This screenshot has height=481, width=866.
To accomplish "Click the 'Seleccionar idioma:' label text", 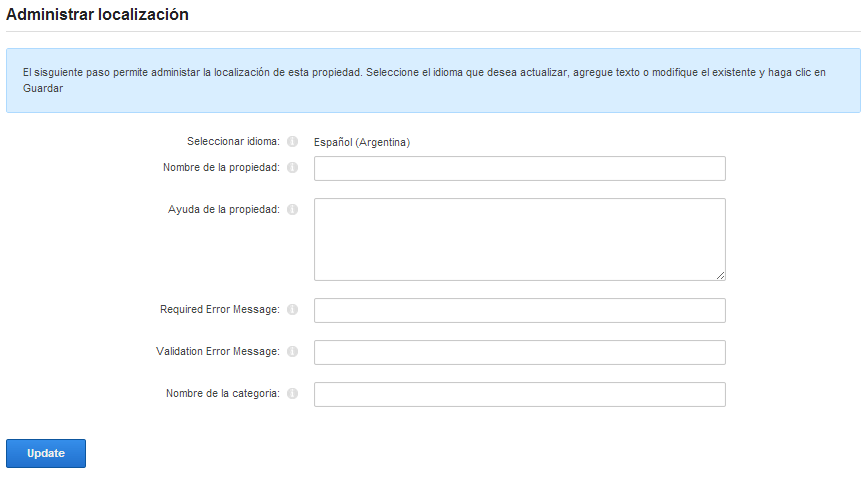I will point(233,142).
